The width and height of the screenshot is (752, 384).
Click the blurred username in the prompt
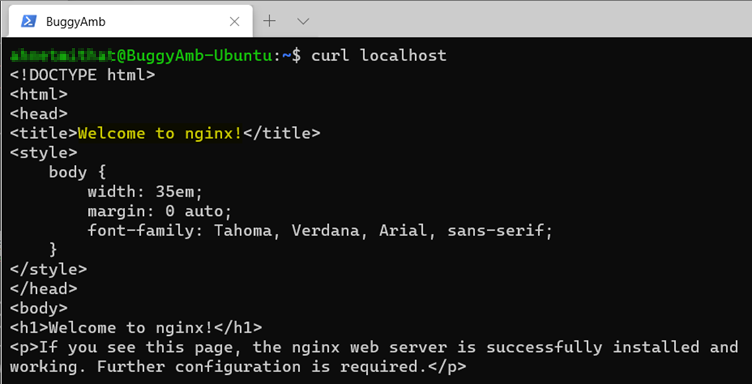(x=63, y=55)
